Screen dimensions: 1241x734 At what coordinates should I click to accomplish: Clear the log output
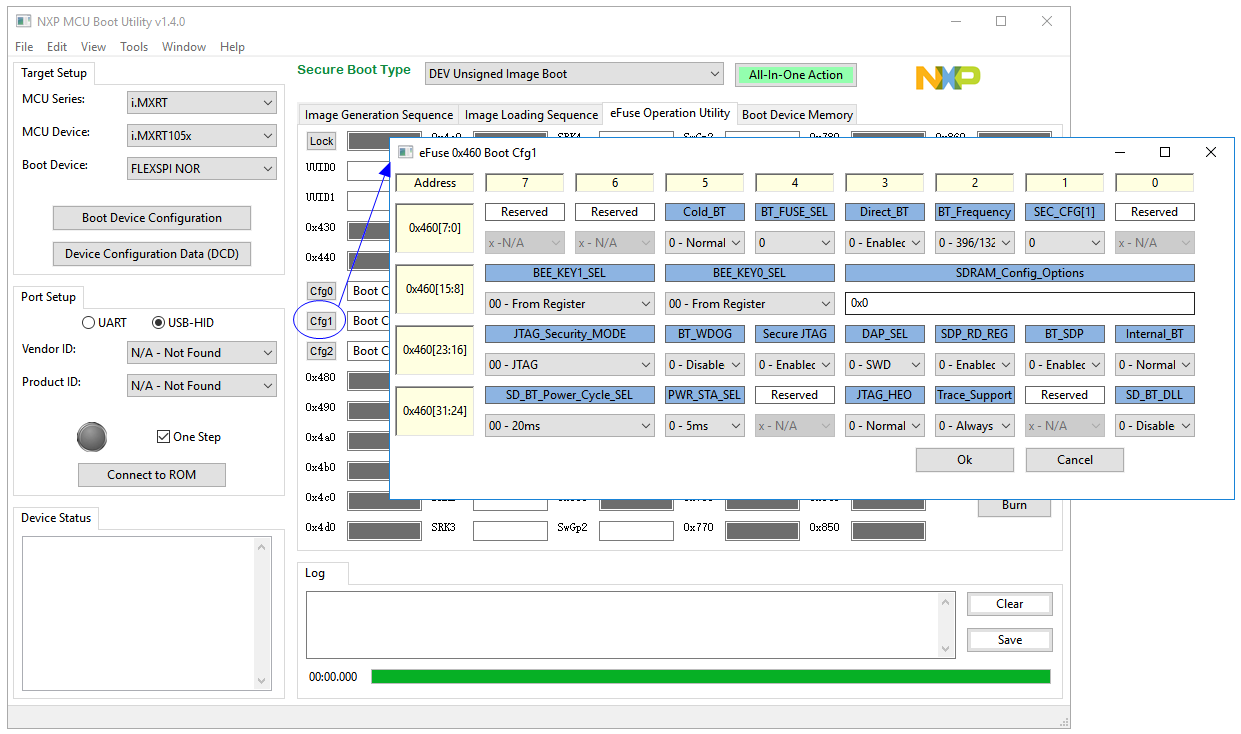pyautogui.click(x=1009, y=604)
